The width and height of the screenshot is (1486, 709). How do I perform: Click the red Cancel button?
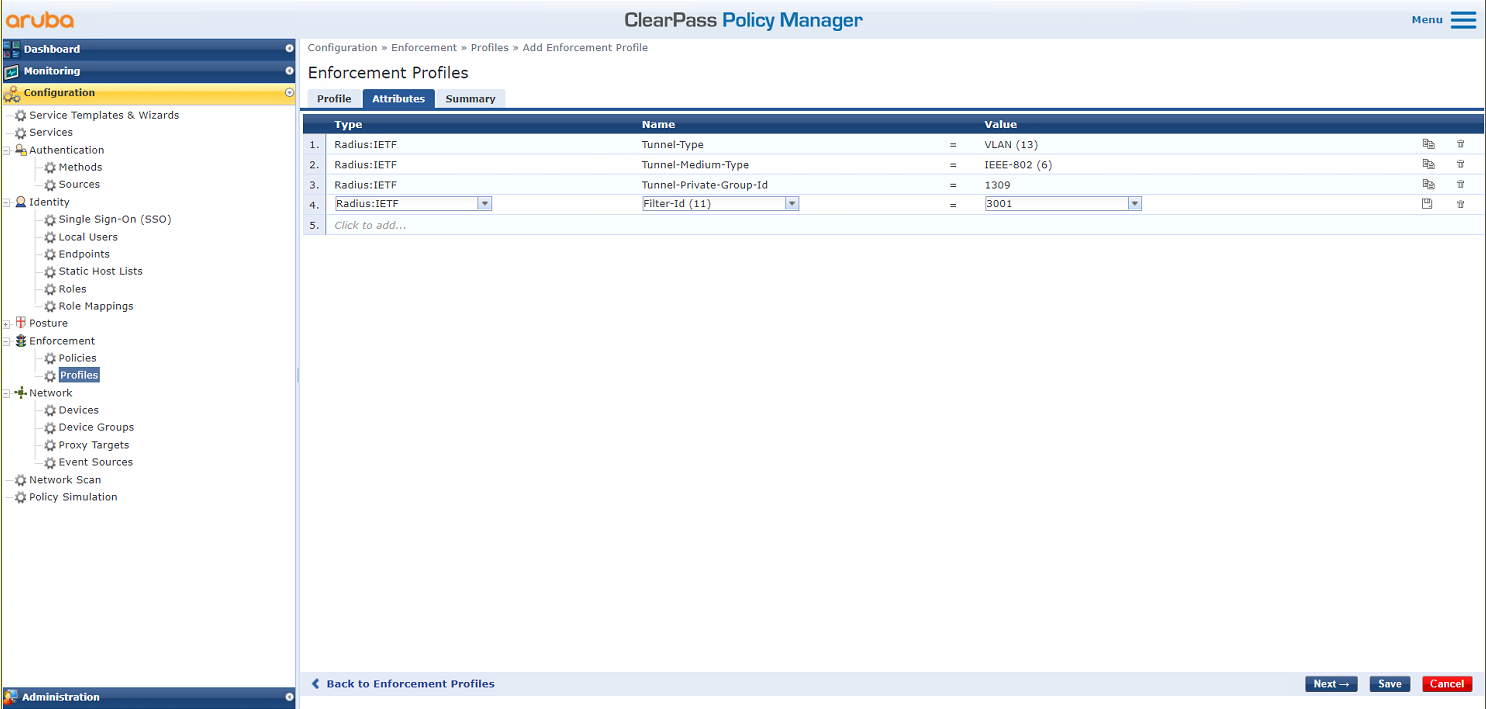click(x=1447, y=684)
